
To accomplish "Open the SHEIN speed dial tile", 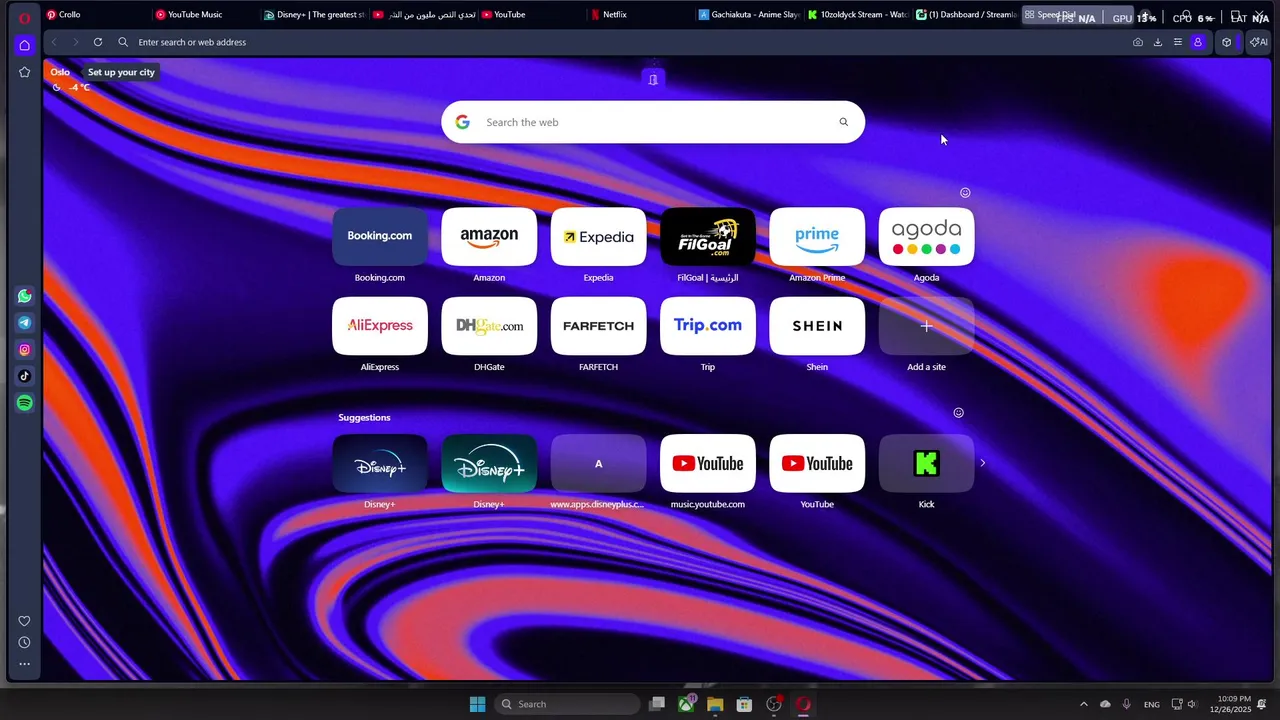I will [x=817, y=326].
